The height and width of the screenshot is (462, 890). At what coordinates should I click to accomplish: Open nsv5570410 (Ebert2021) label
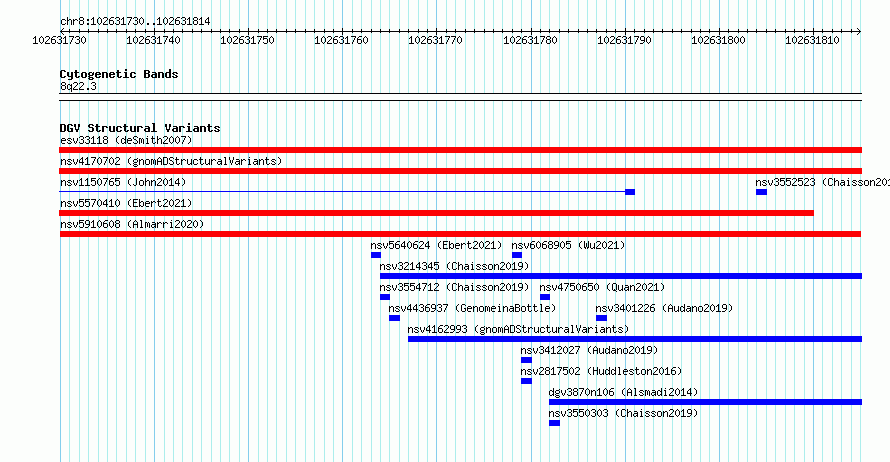click(x=126, y=203)
